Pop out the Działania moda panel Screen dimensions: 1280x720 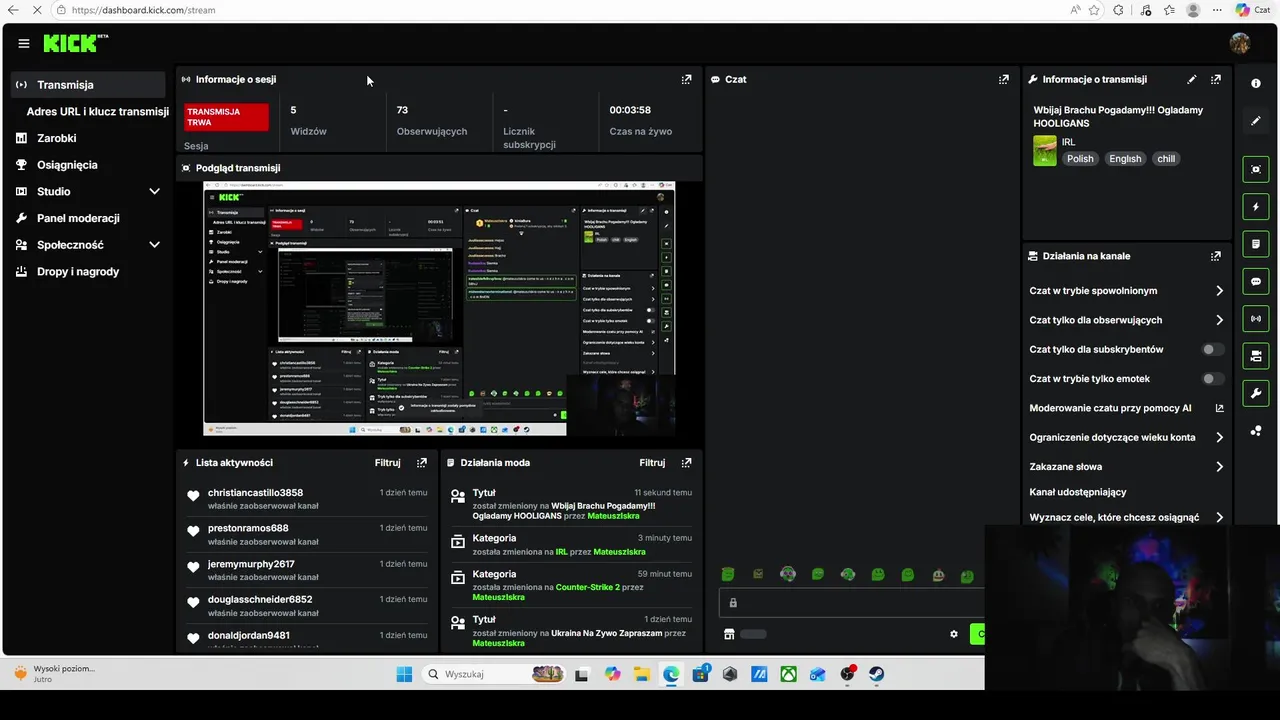point(686,463)
